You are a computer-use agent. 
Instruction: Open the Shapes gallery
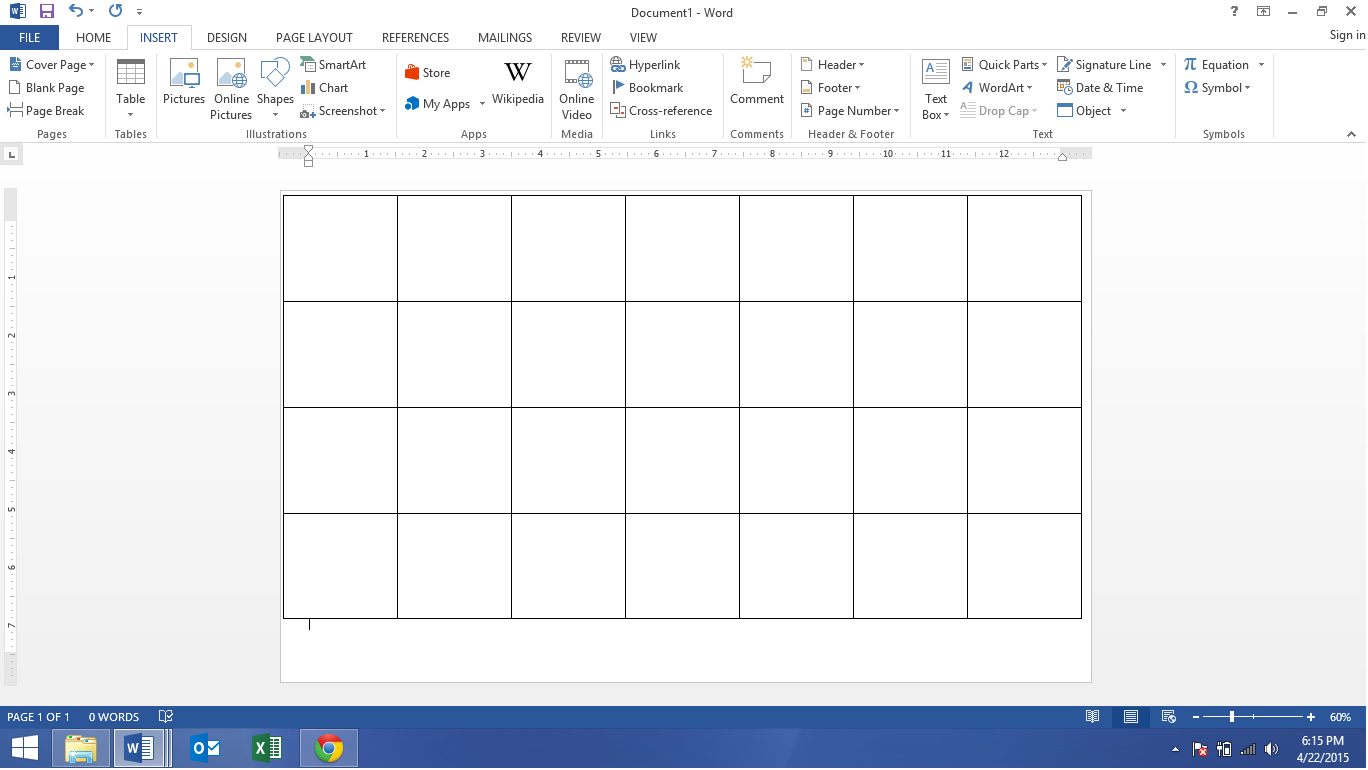click(x=275, y=88)
